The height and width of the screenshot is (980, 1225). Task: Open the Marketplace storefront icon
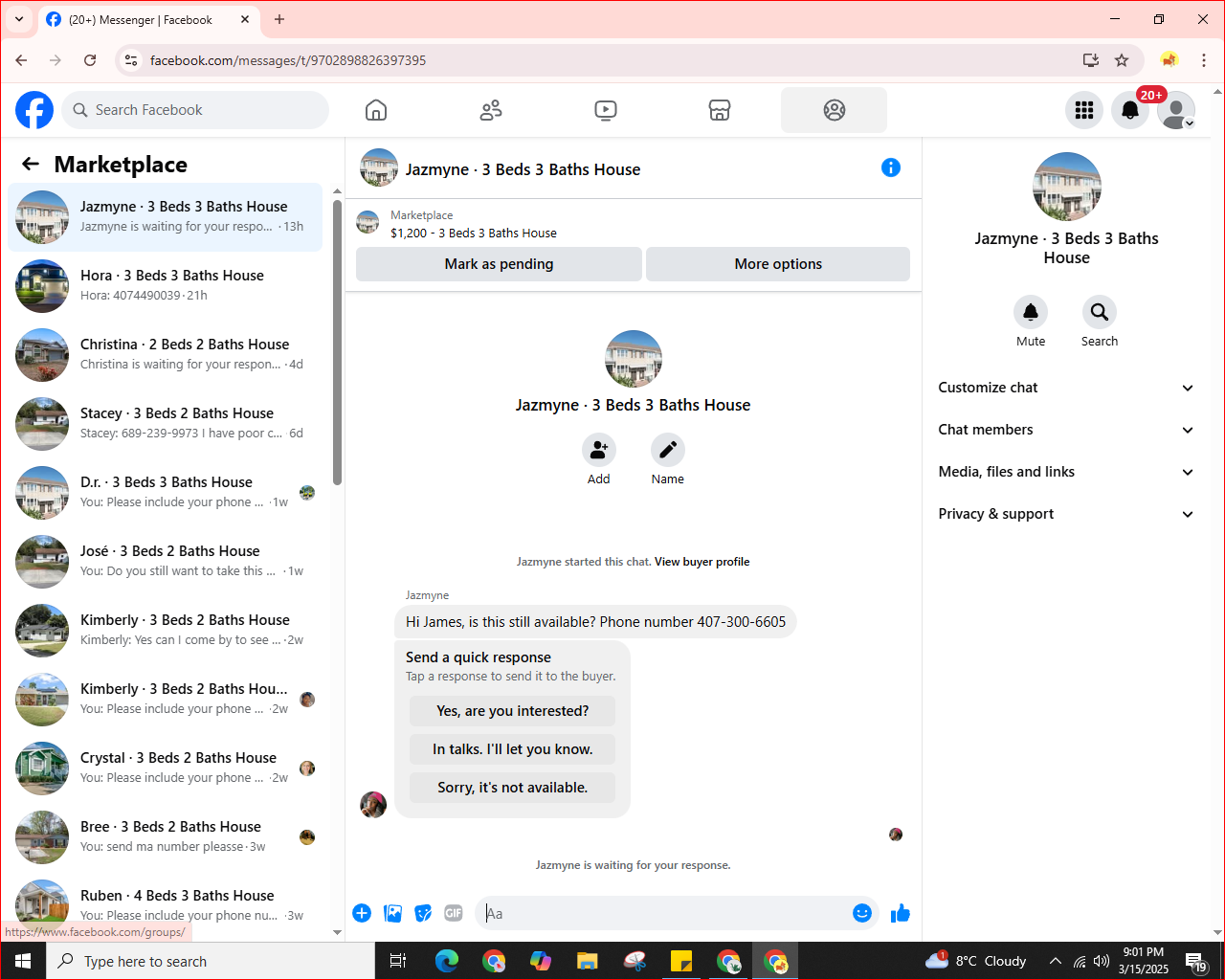tap(720, 110)
